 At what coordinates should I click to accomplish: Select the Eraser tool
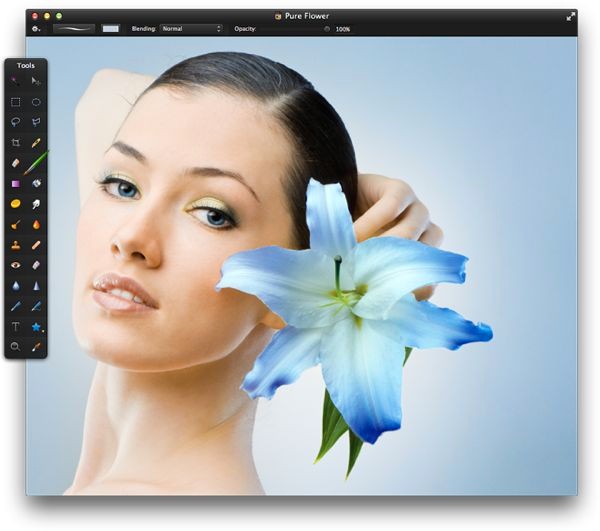click(15, 163)
